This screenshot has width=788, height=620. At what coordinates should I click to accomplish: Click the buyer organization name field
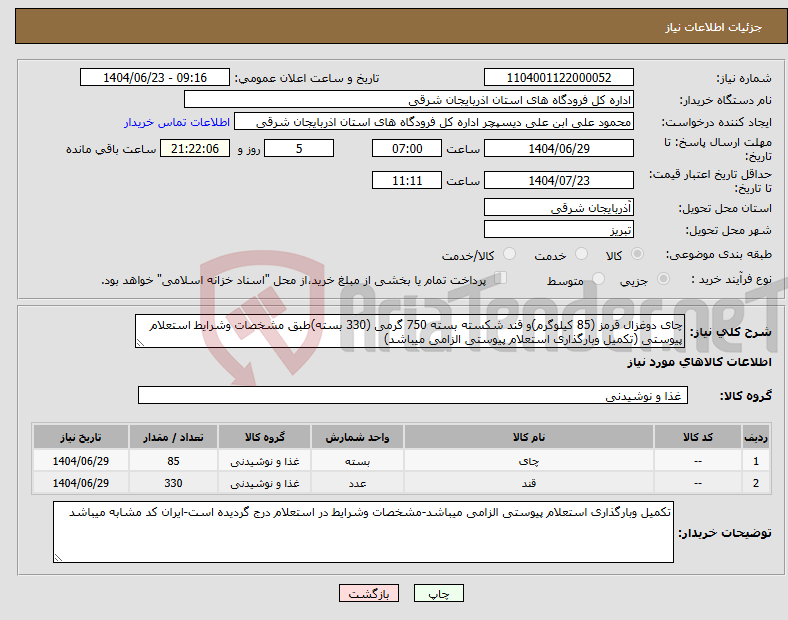(409, 100)
